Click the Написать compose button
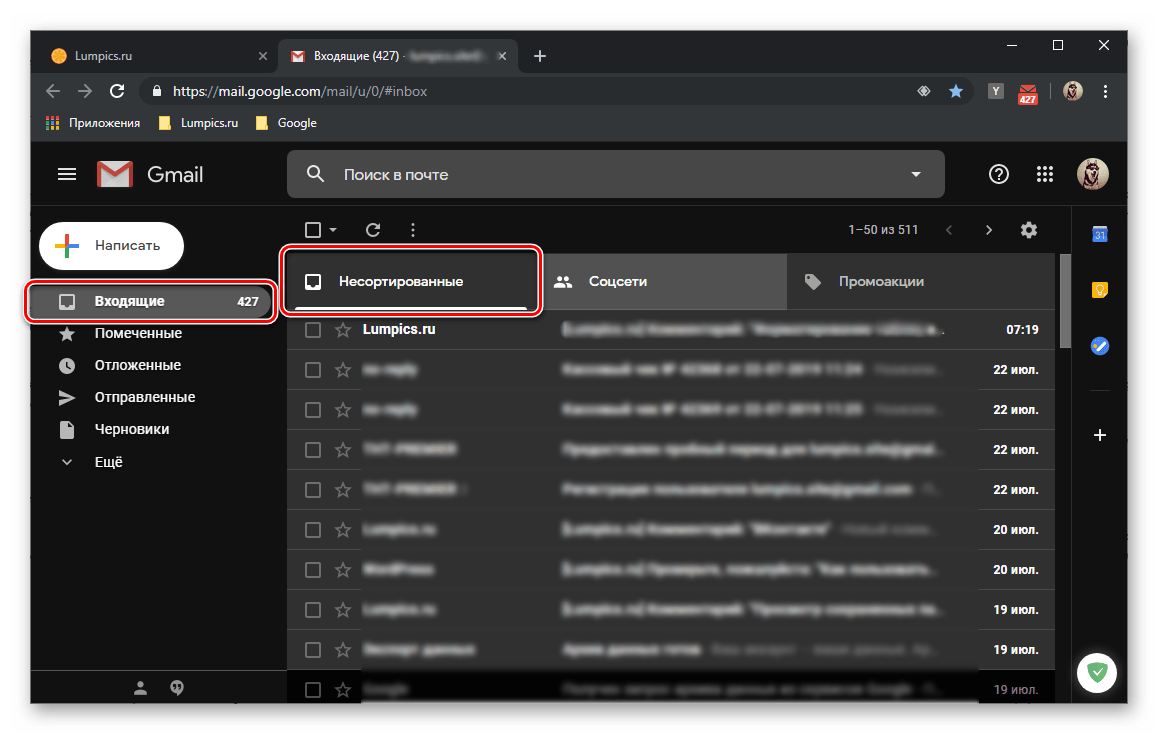The image size is (1158, 734). click(110, 245)
